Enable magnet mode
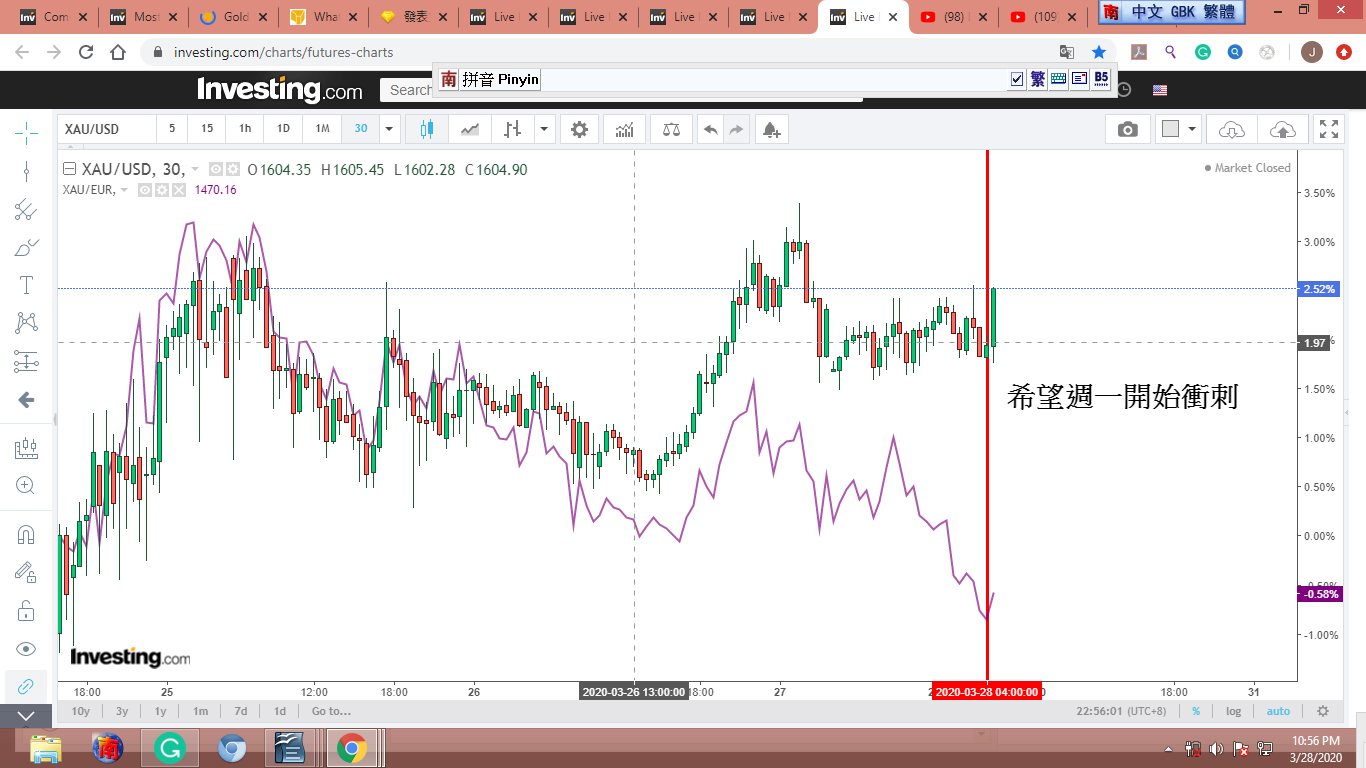 (26, 535)
